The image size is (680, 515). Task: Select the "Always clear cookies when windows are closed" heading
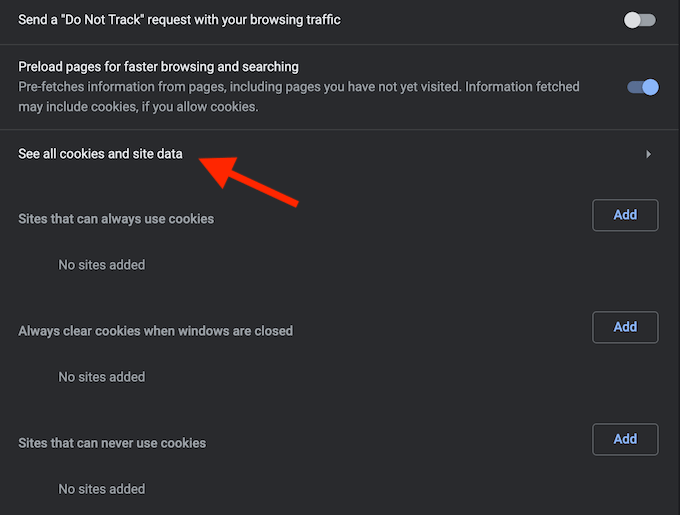(x=155, y=330)
